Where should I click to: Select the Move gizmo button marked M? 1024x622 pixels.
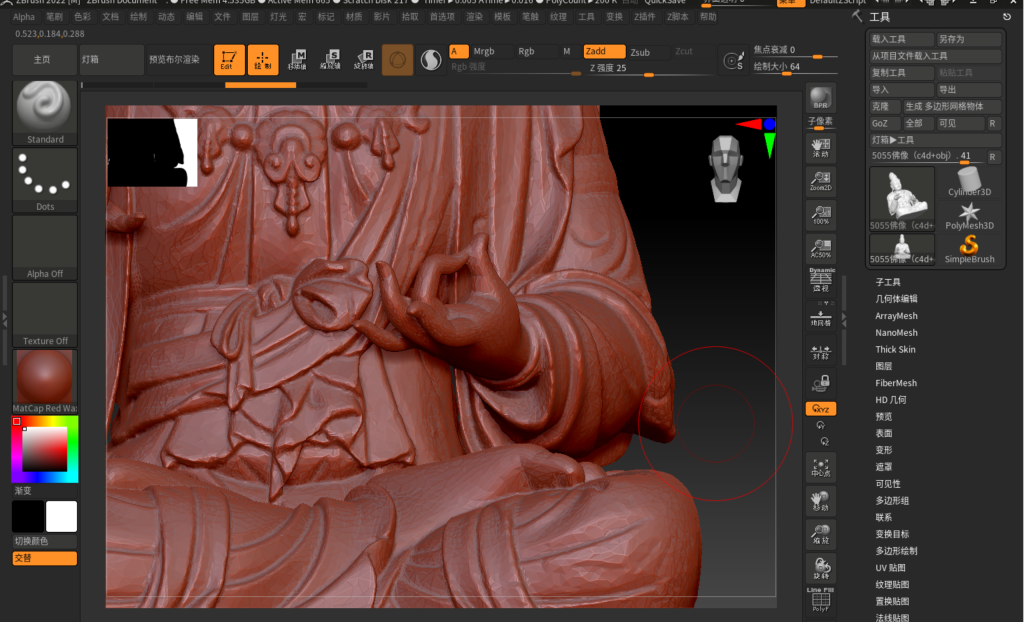point(297,59)
